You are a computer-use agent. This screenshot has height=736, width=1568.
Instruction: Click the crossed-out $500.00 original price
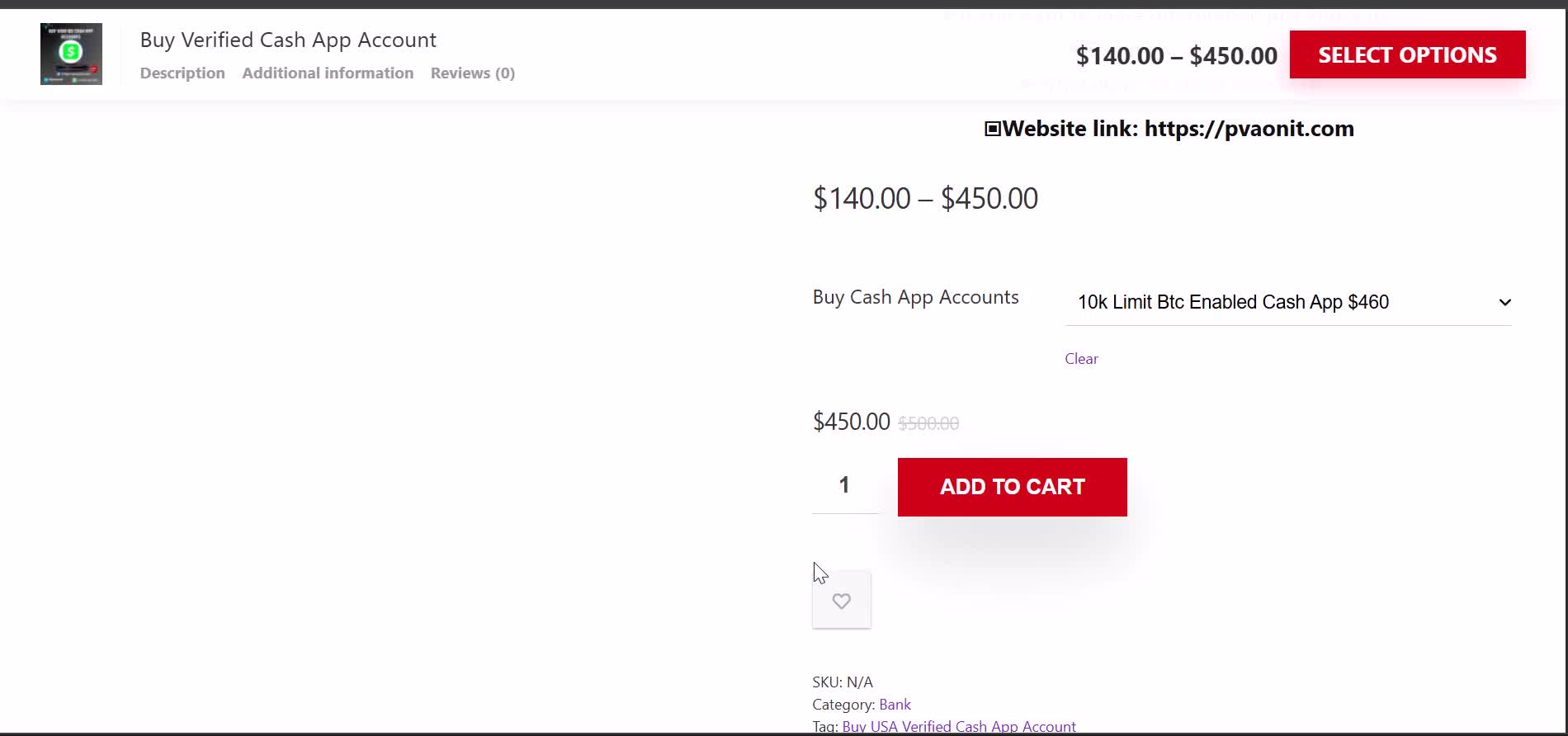pos(928,423)
